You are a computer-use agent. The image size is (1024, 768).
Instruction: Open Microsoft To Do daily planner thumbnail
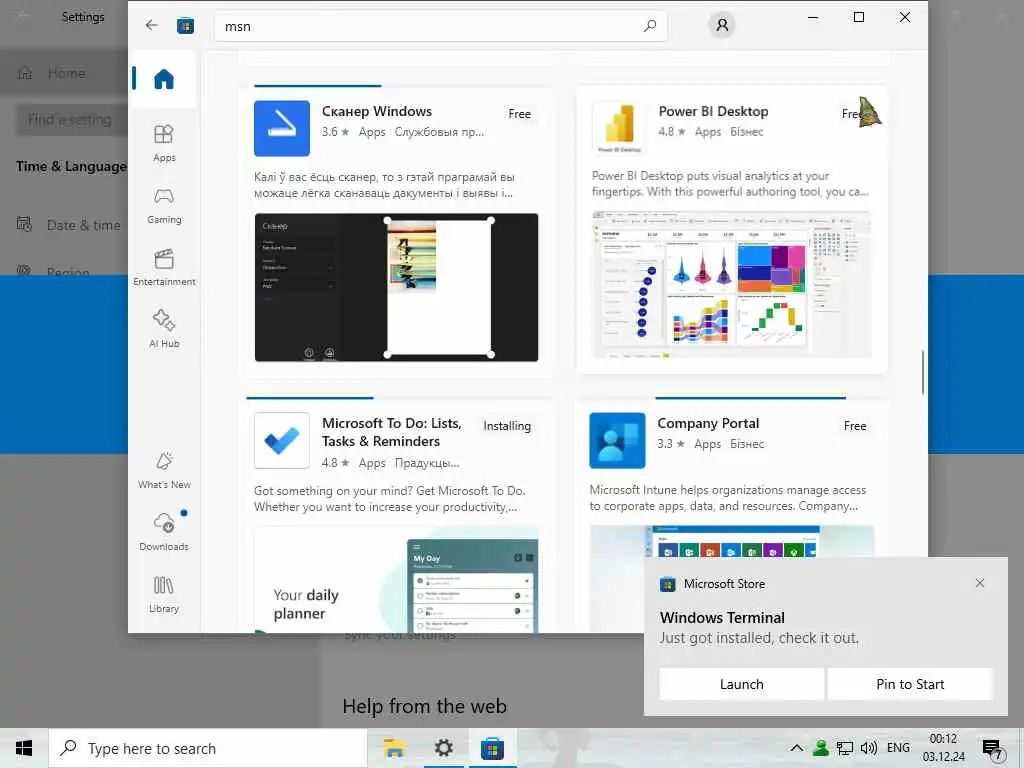coord(396,579)
